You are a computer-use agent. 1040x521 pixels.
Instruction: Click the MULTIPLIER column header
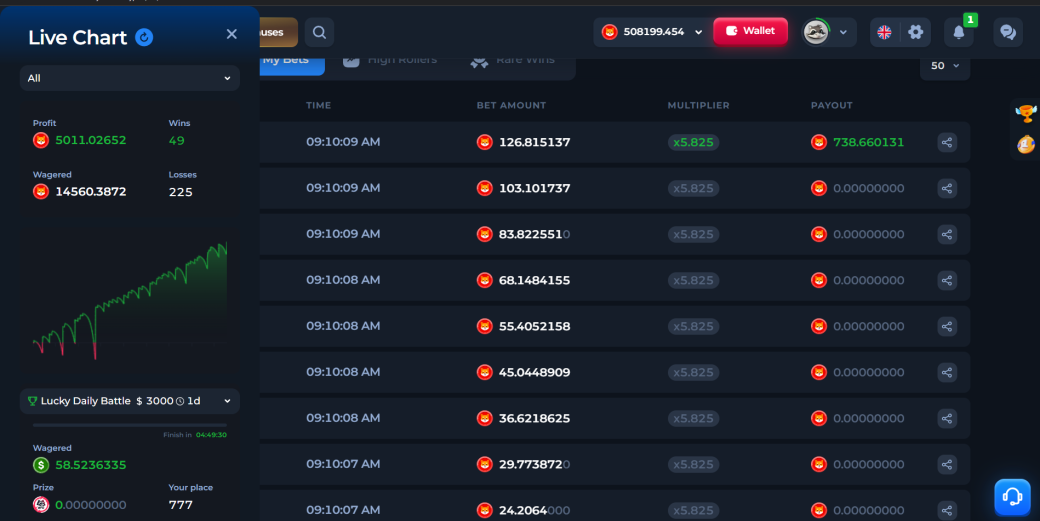pyautogui.click(x=698, y=105)
